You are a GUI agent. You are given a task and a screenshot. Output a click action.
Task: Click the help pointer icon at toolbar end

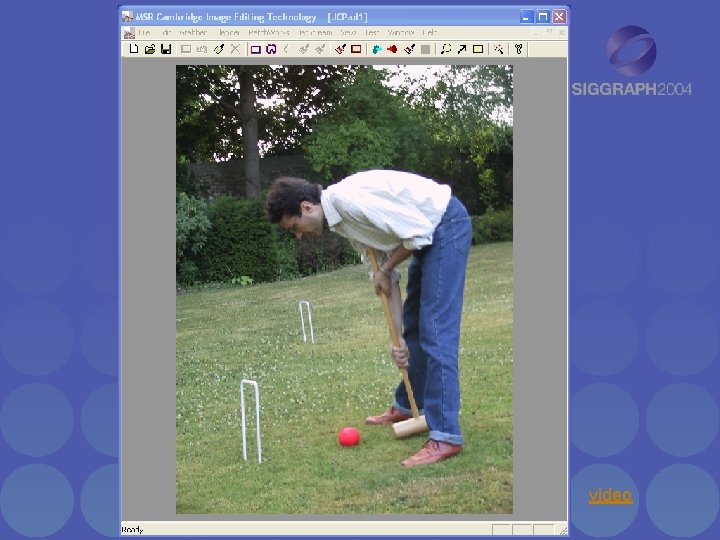[x=518, y=49]
